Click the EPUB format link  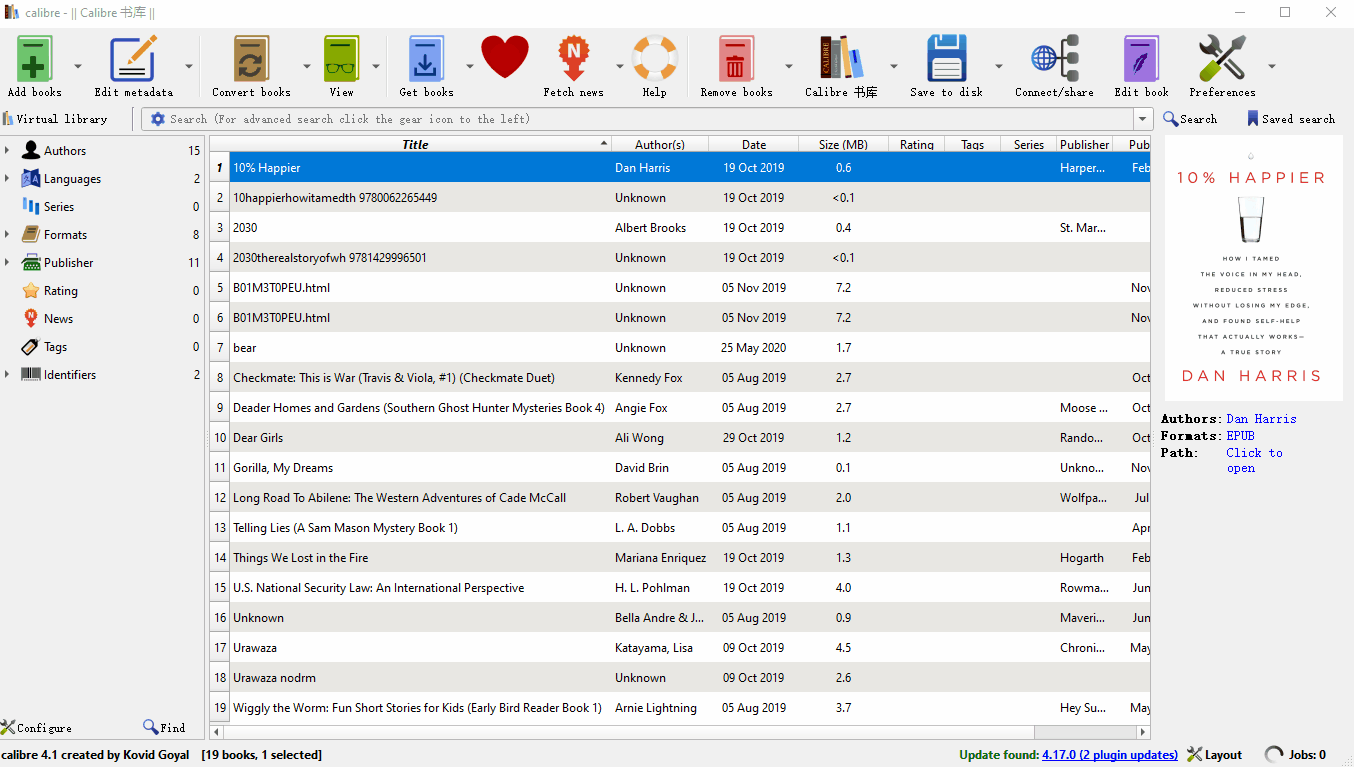1240,436
